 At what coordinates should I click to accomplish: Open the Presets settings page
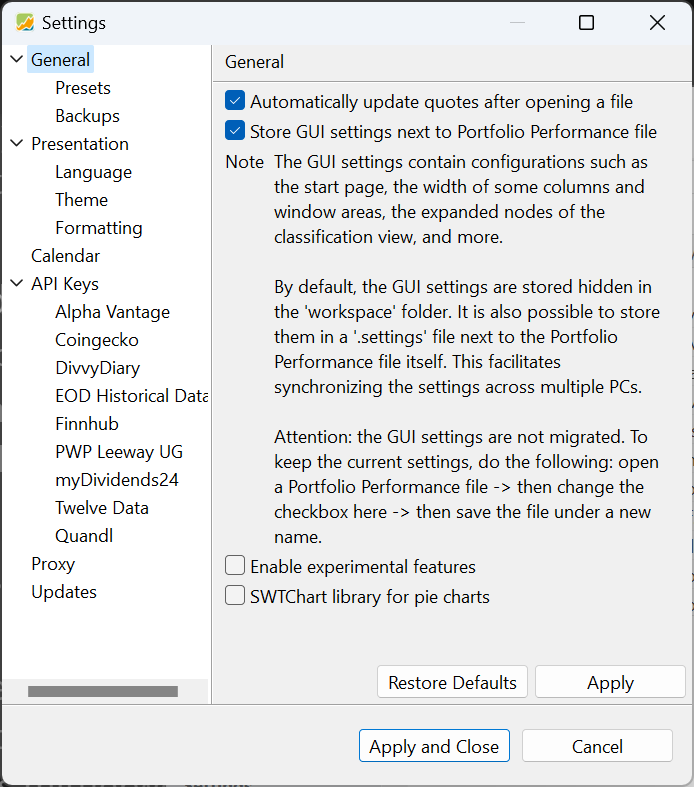pyautogui.click(x=83, y=88)
